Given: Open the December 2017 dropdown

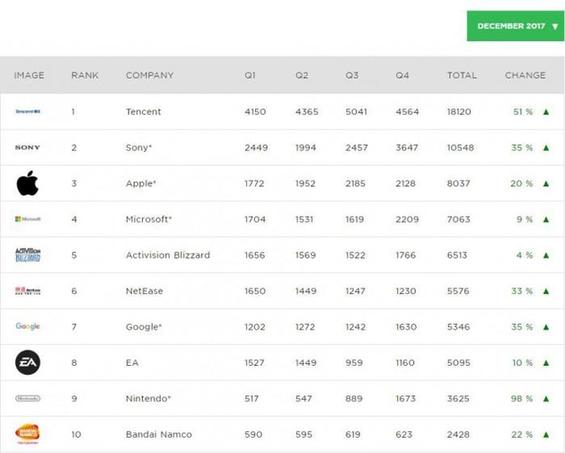Looking at the screenshot, I should (516, 26).
